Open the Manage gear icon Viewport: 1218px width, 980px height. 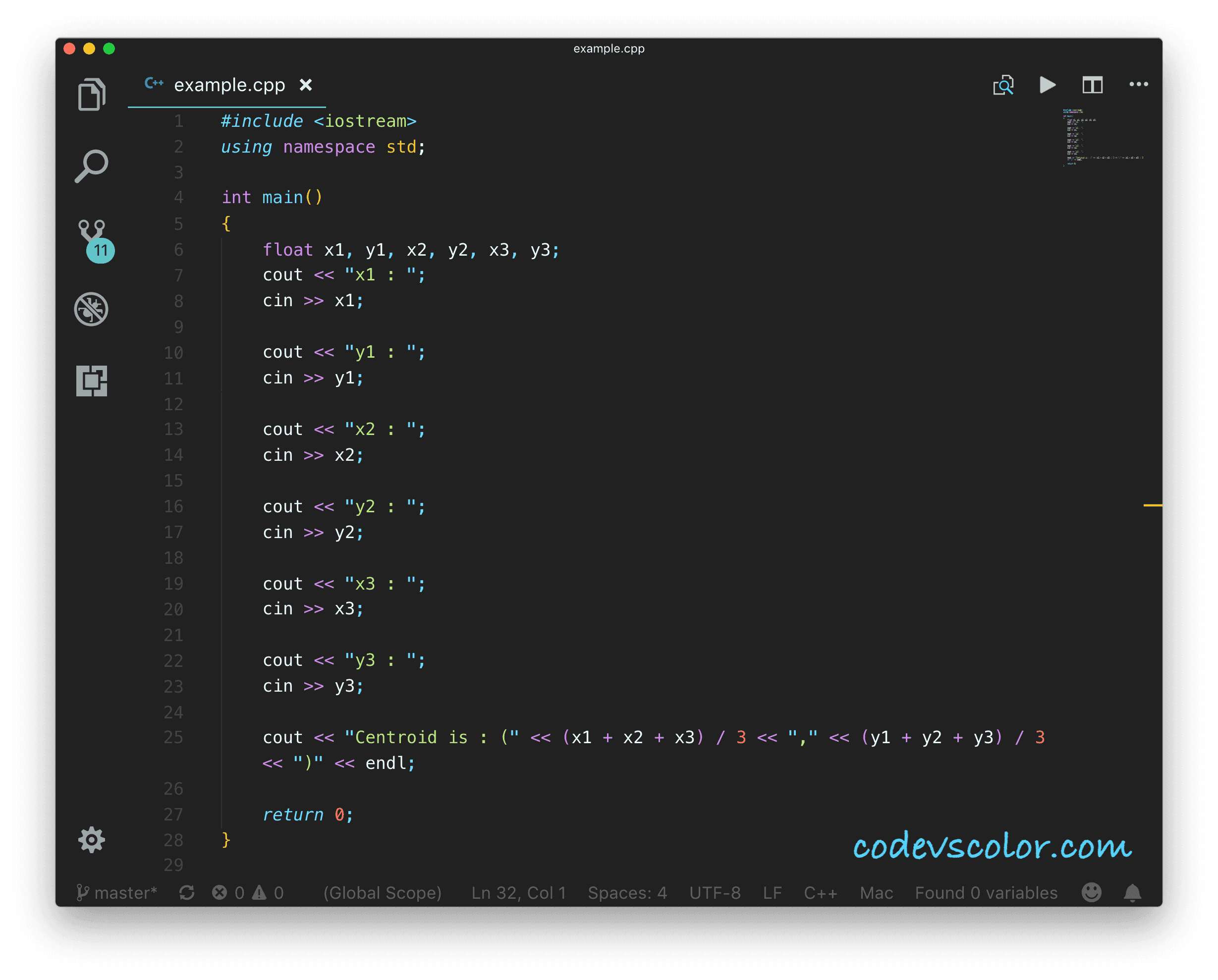click(x=92, y=839)
